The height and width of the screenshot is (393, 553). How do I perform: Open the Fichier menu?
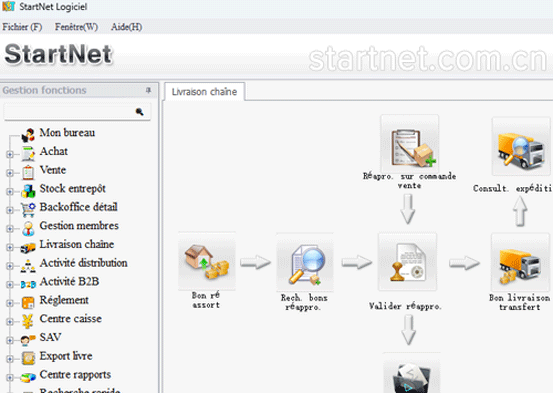(22, 27)
